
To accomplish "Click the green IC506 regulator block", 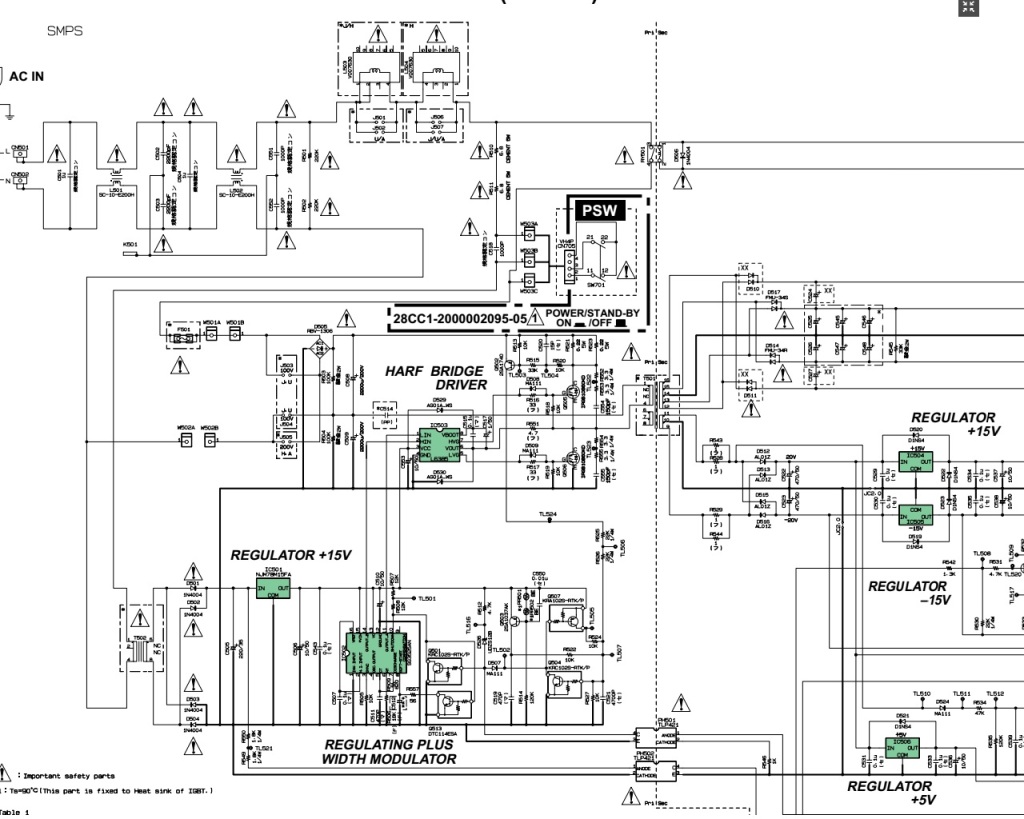I will tap(902, 748).
